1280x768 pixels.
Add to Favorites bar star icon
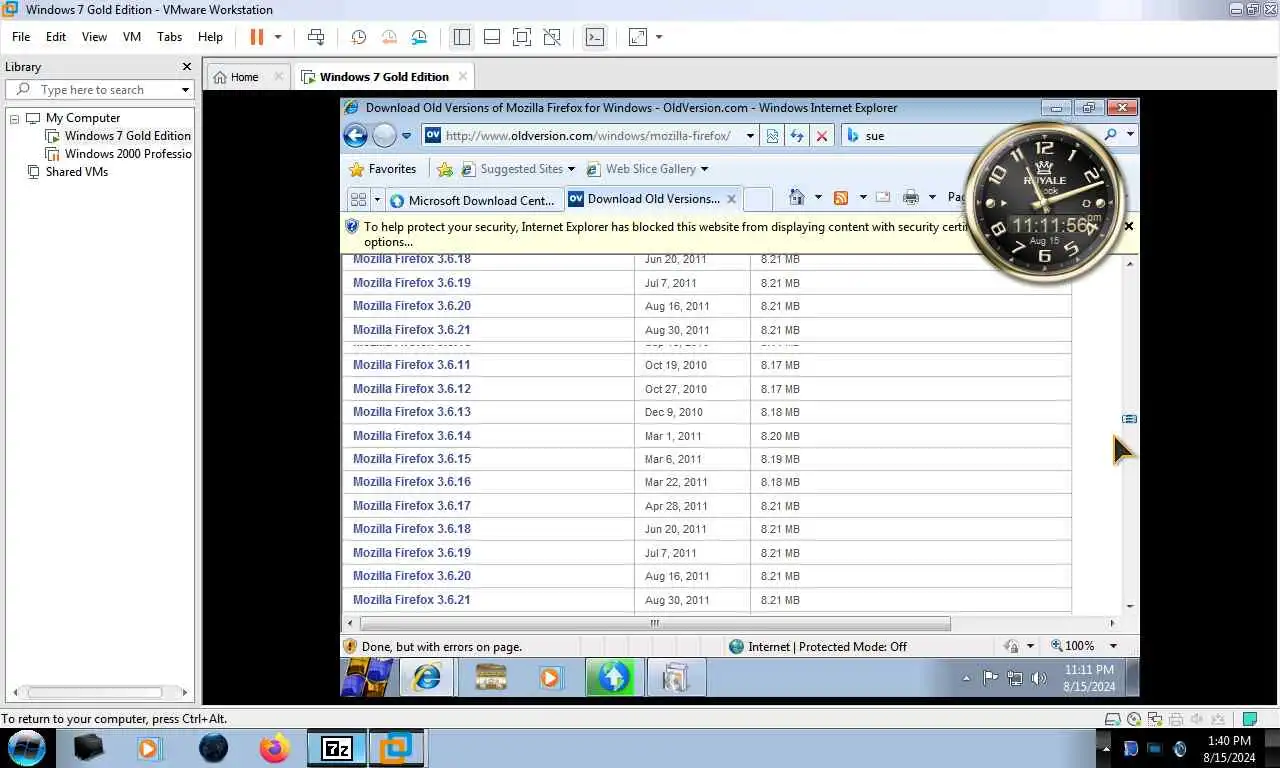445,169
